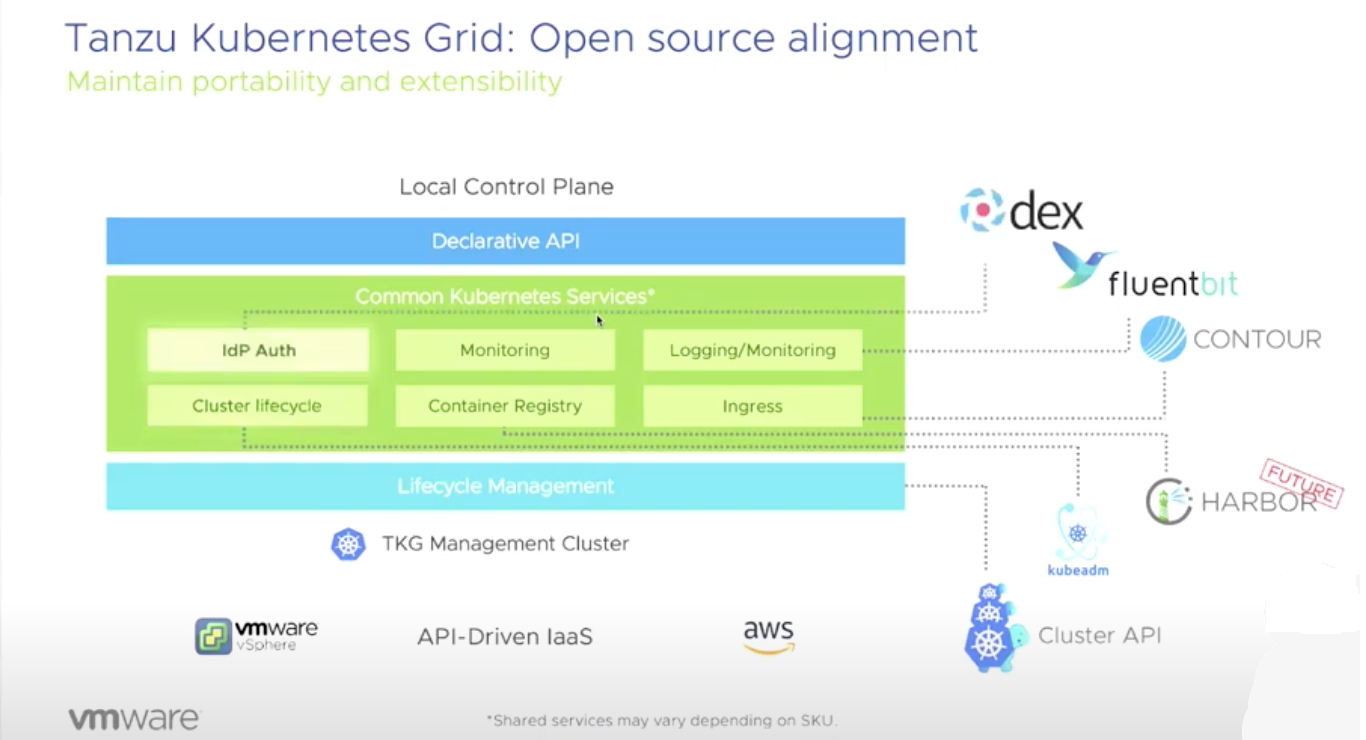The image size is (1366, 740).
Task: Click the kubeadm logo icon
Action: pos(1078,535)
